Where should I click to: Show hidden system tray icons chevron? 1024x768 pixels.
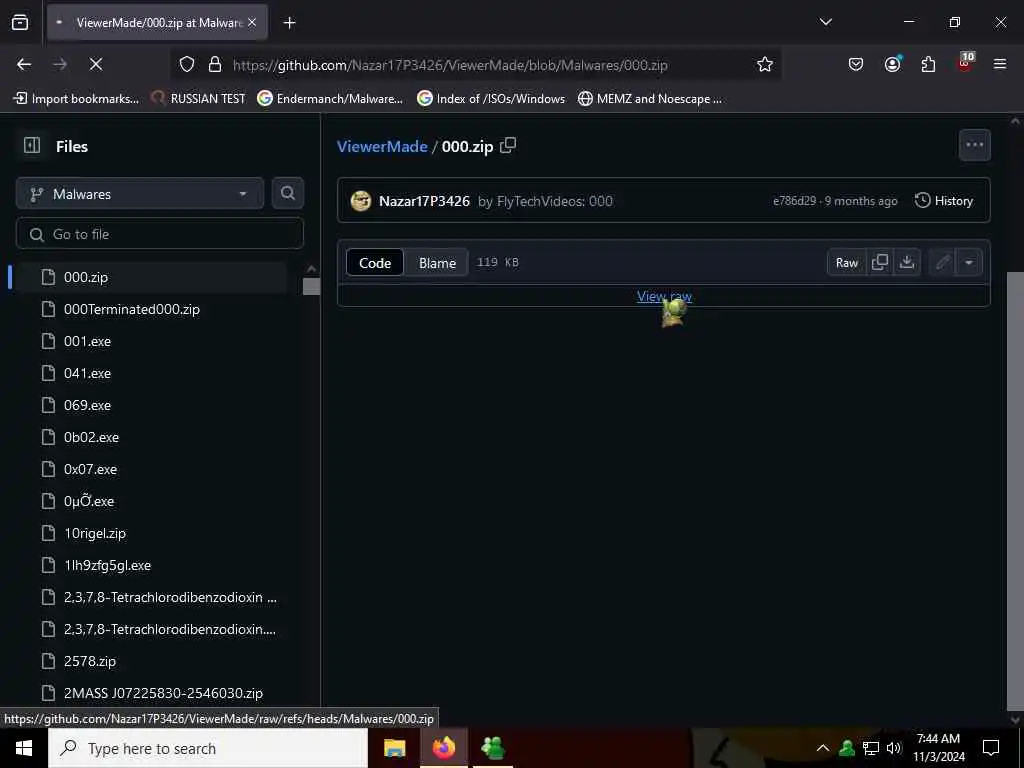(823, 748)
